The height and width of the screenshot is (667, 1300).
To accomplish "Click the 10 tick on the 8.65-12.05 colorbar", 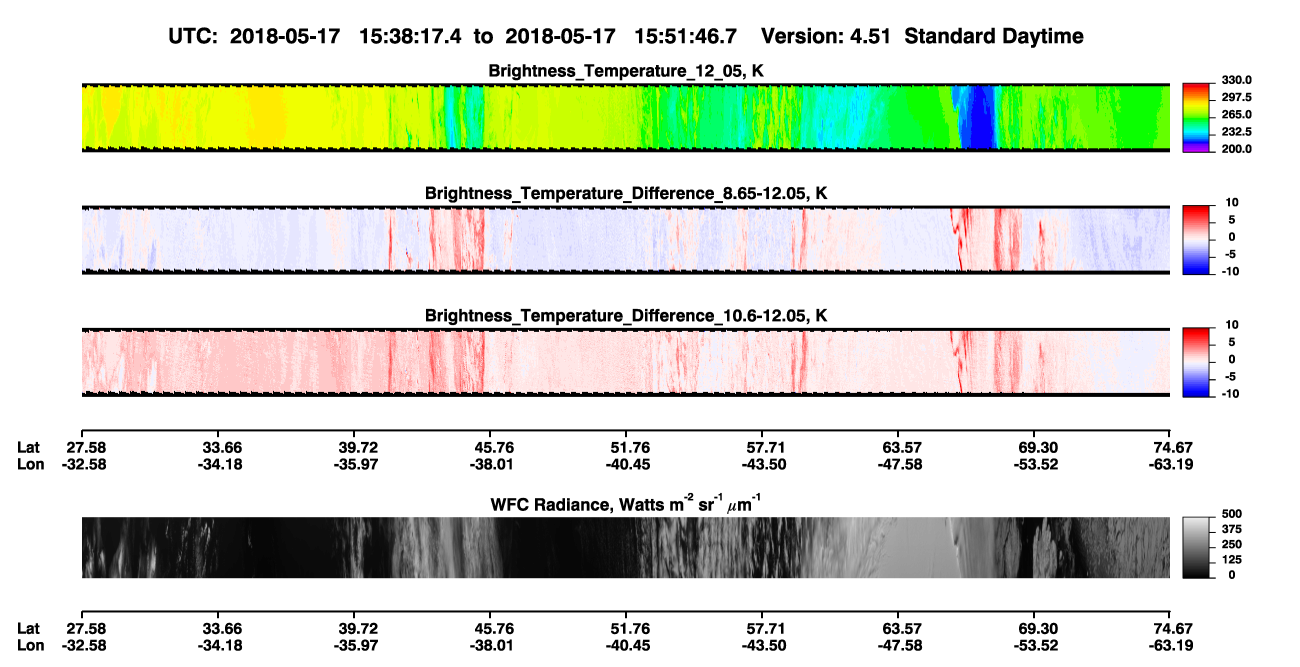I will (1233, 202).
